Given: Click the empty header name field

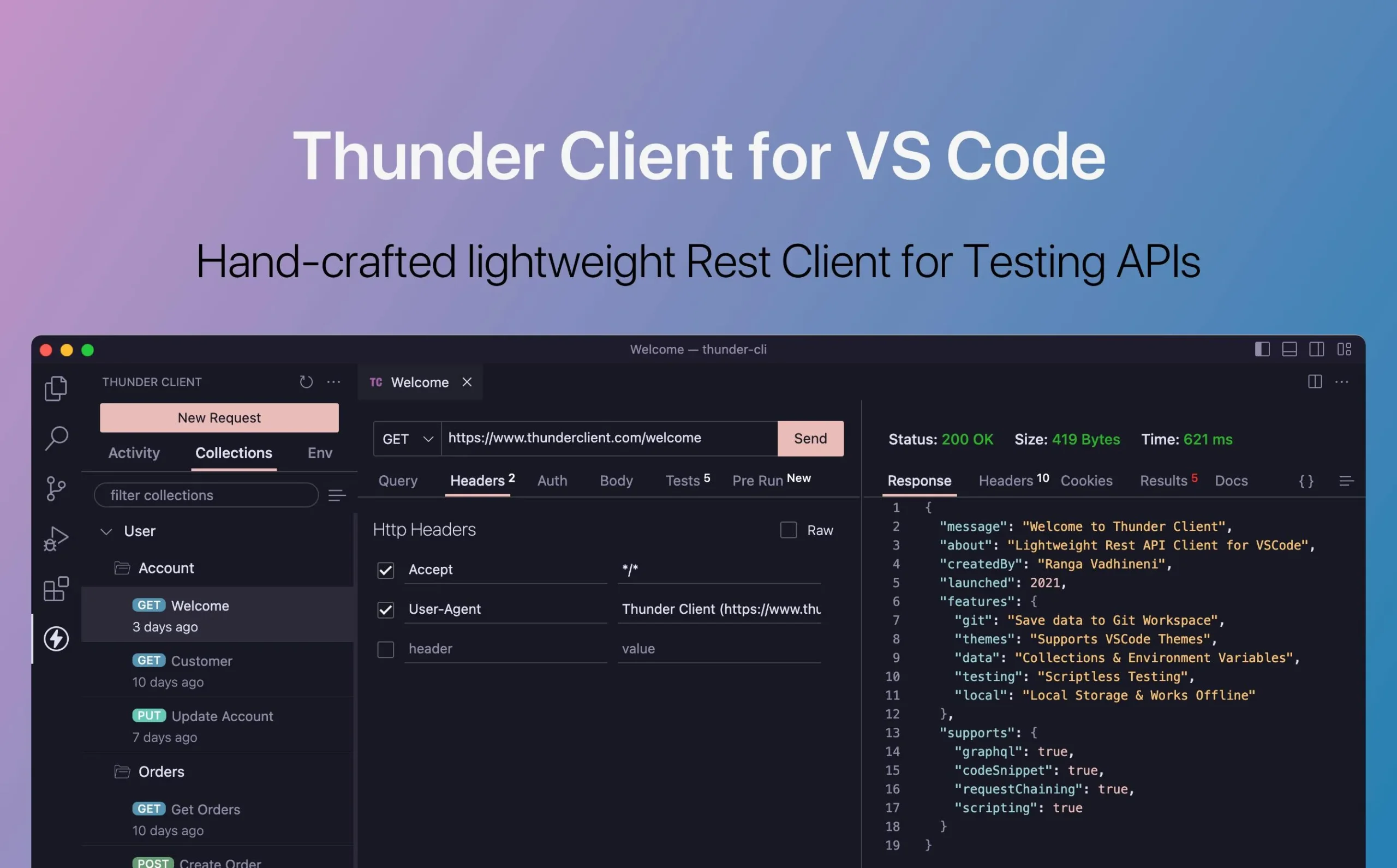Looking at the screenshot, I should tap(505, 649).
